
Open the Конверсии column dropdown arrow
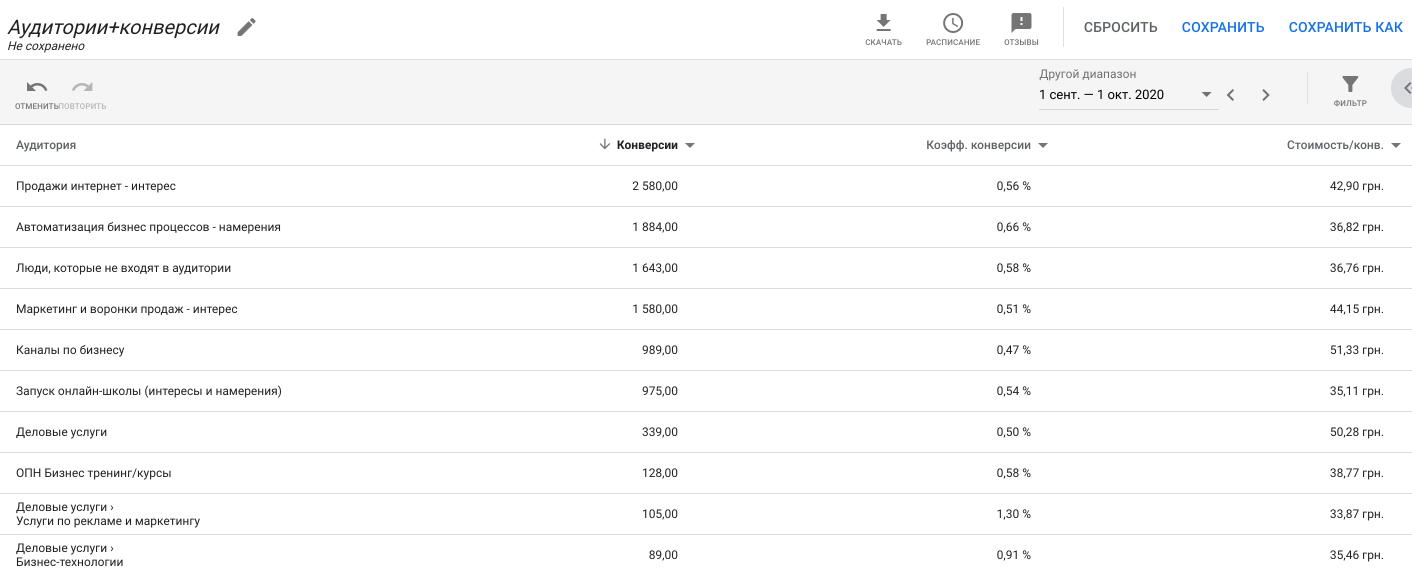coord(690,146)
